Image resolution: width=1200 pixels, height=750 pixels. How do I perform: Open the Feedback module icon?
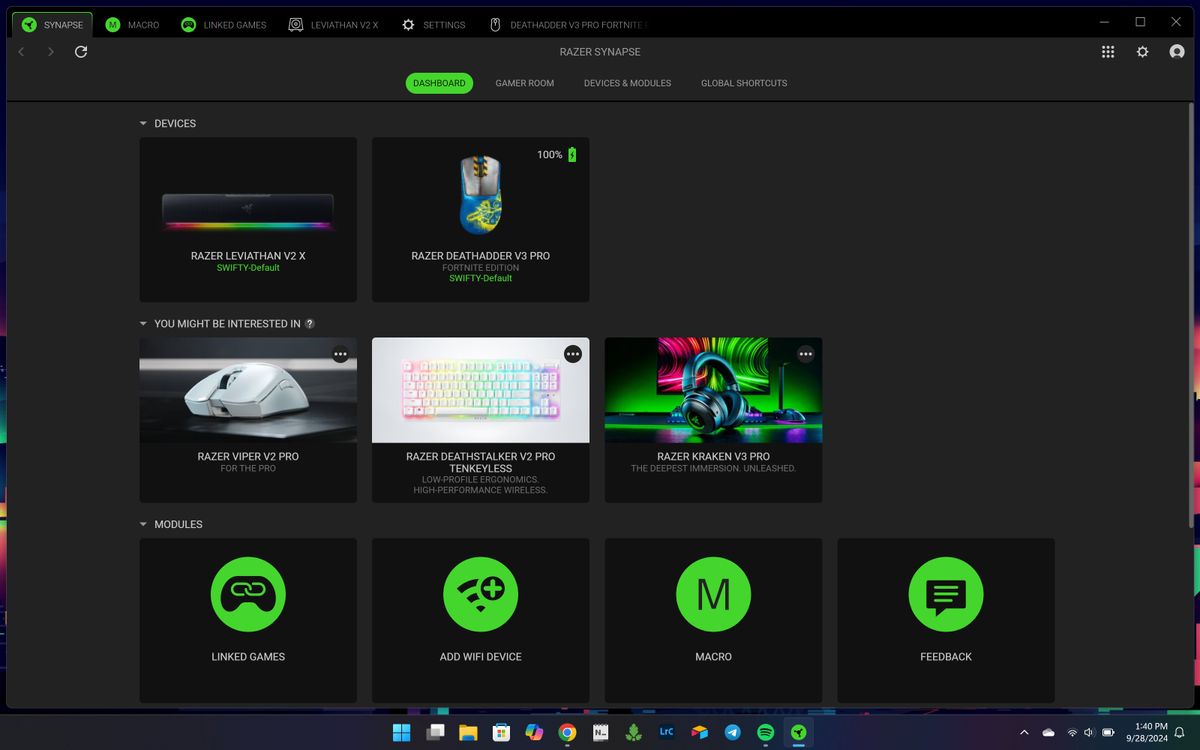(945, 594)
